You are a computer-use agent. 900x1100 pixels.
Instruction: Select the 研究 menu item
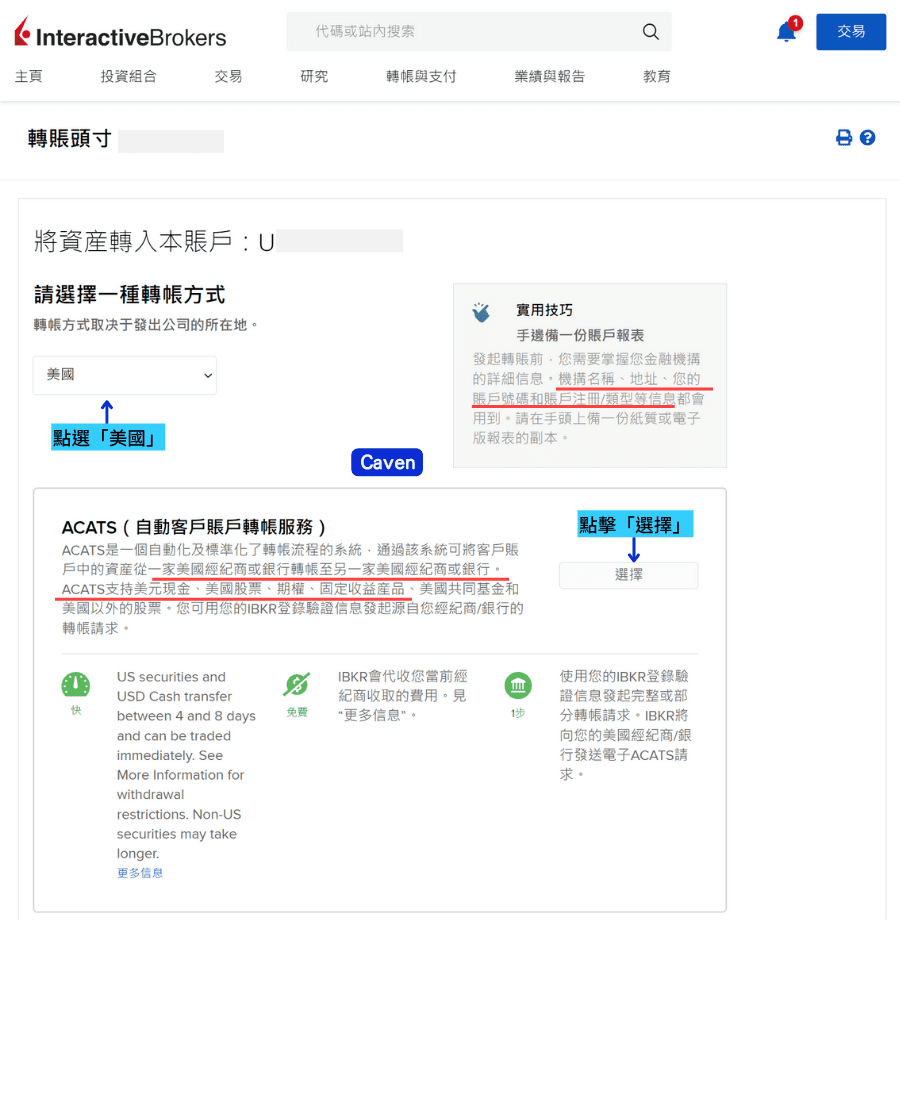313,75
